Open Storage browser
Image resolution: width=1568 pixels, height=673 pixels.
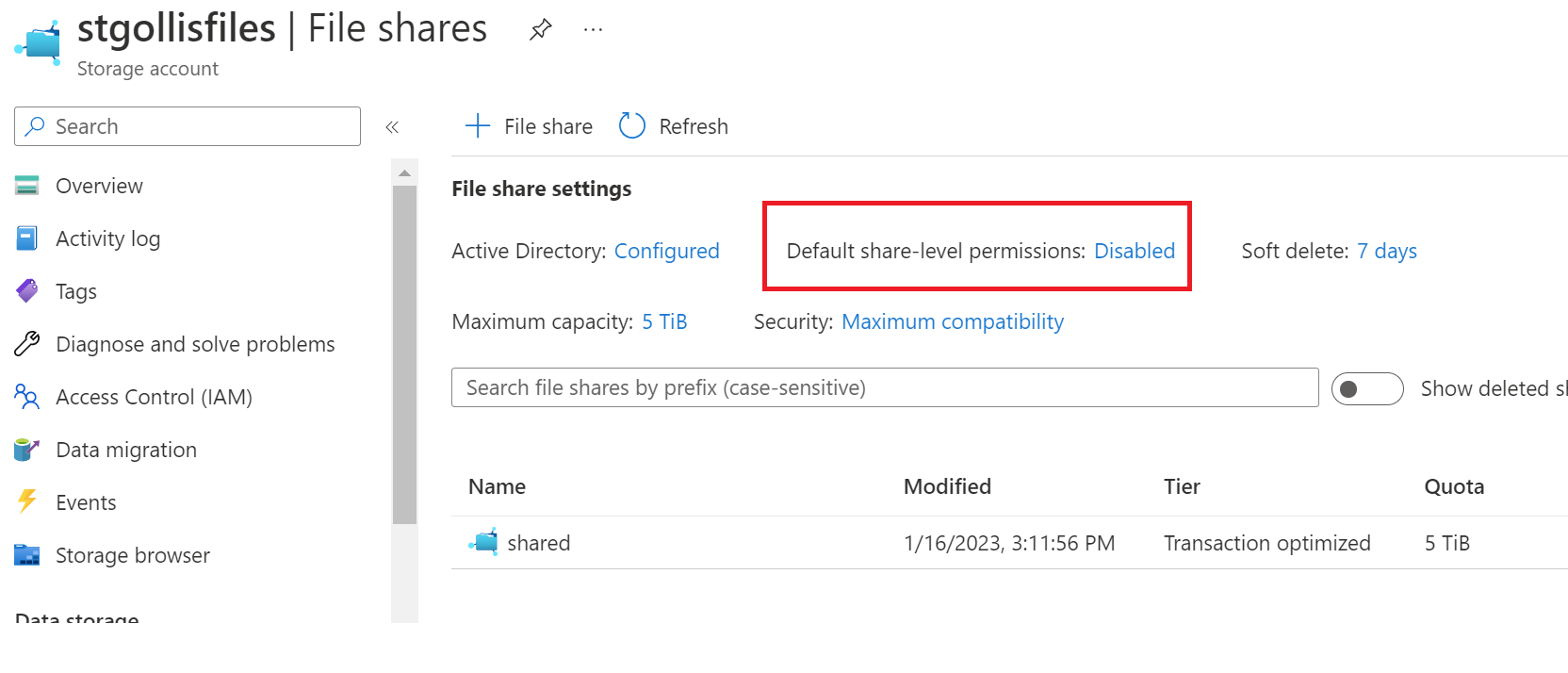click(x=132, y=555)
